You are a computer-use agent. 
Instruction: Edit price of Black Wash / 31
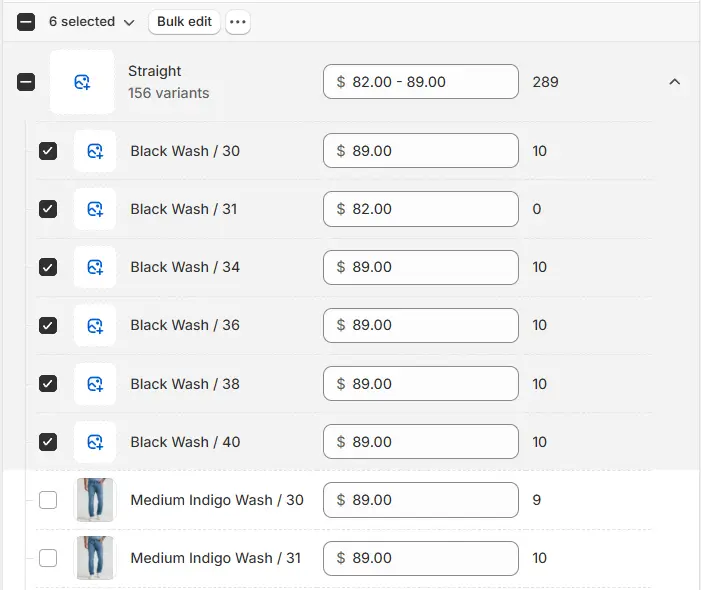(x=421, y=209)
